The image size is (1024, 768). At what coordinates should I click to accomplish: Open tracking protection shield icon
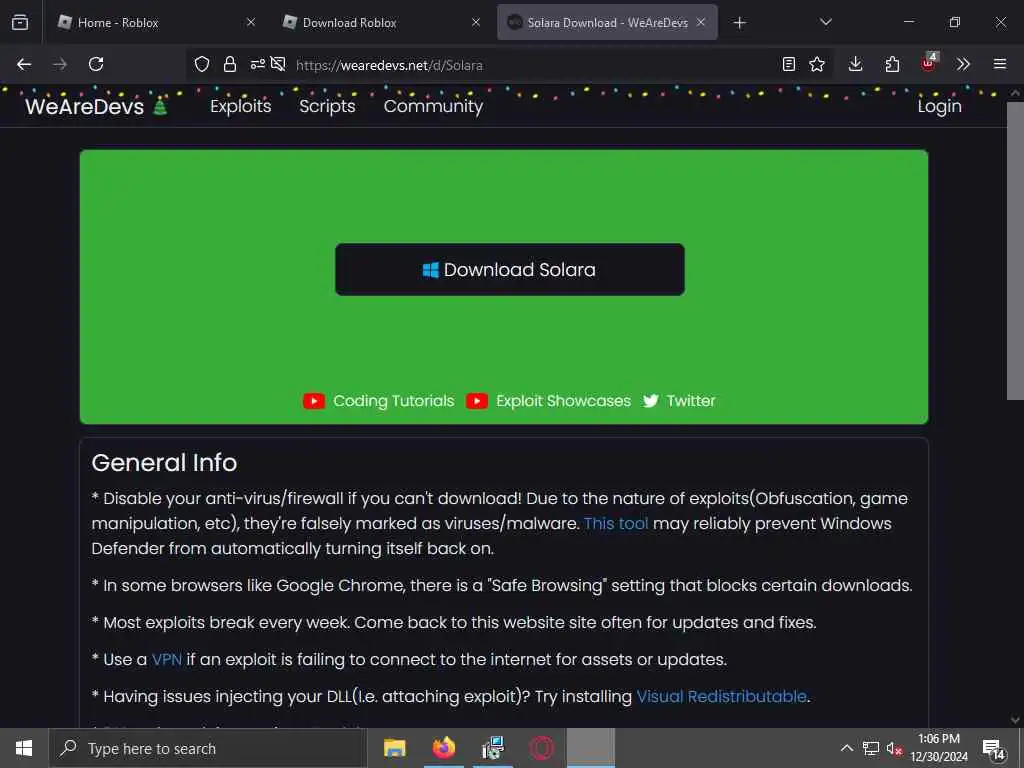[x=202, y=64]
